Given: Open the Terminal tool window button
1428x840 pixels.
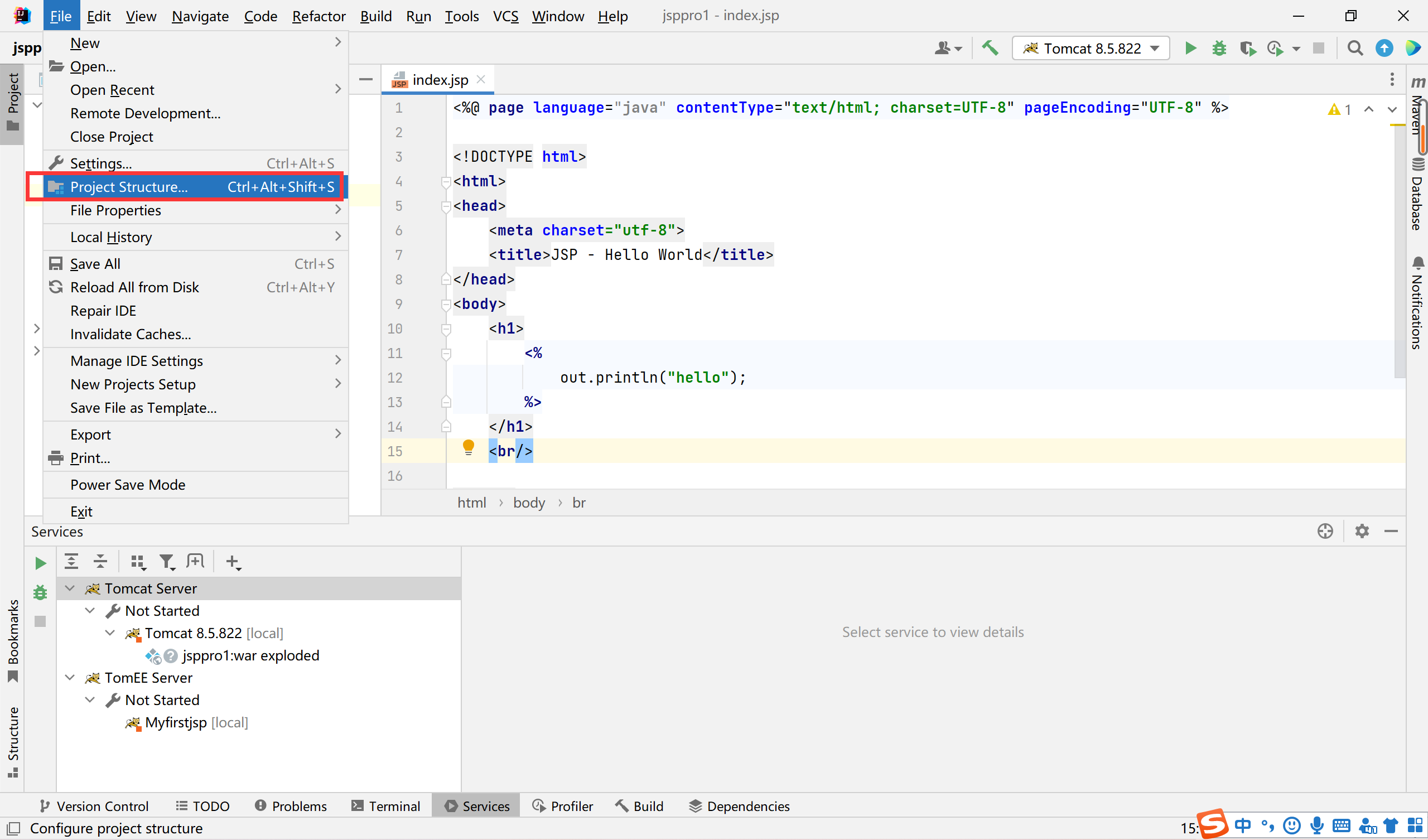Looking at the screenshot, I should (386, 806).
